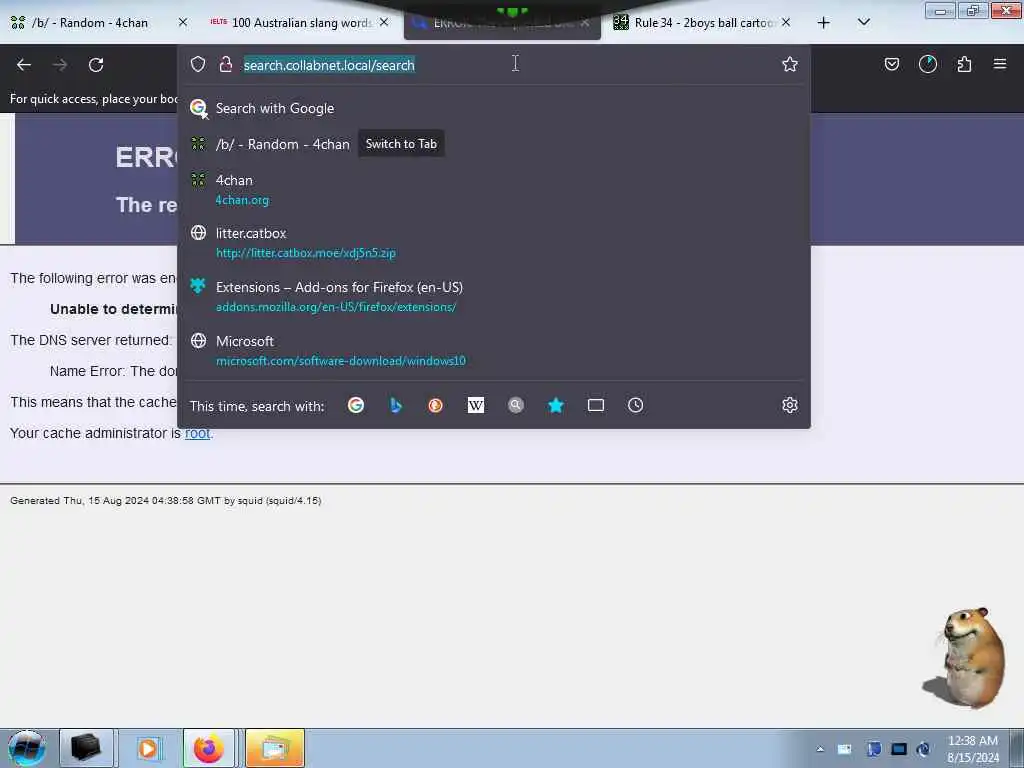This screenshot has height=768, width=1024.
Task: Click the address bar URL field
Action: tap(493, 65)
